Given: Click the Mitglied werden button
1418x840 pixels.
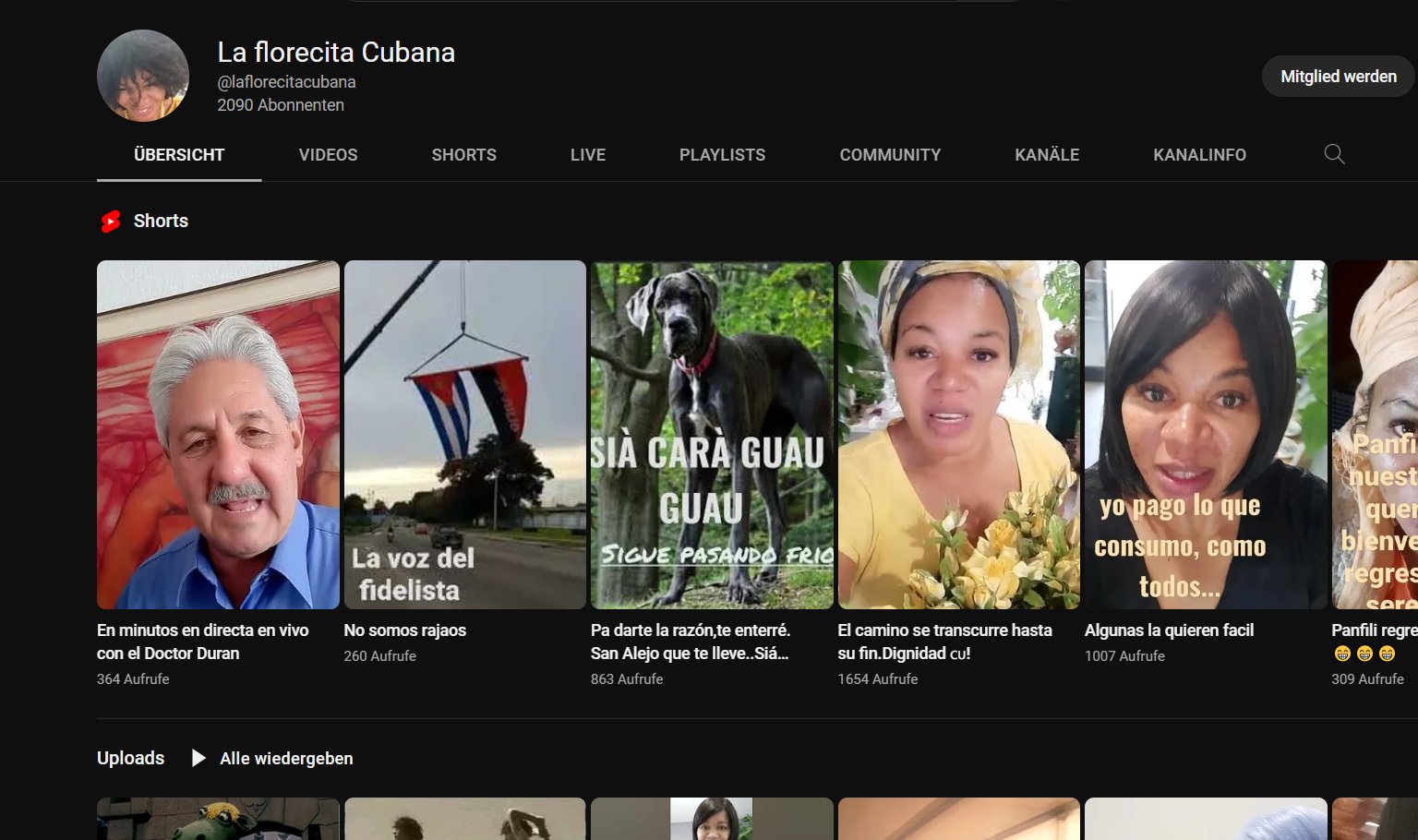Looking at the screenshot, I should (1338, 77).
